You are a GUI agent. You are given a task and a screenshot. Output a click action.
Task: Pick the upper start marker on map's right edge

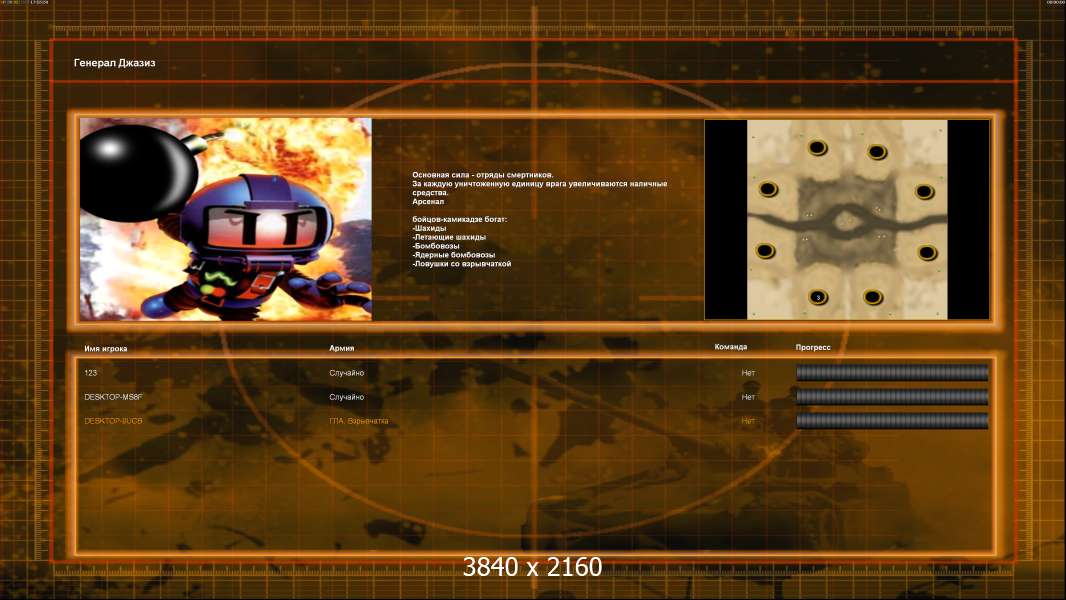click(924, 192)
